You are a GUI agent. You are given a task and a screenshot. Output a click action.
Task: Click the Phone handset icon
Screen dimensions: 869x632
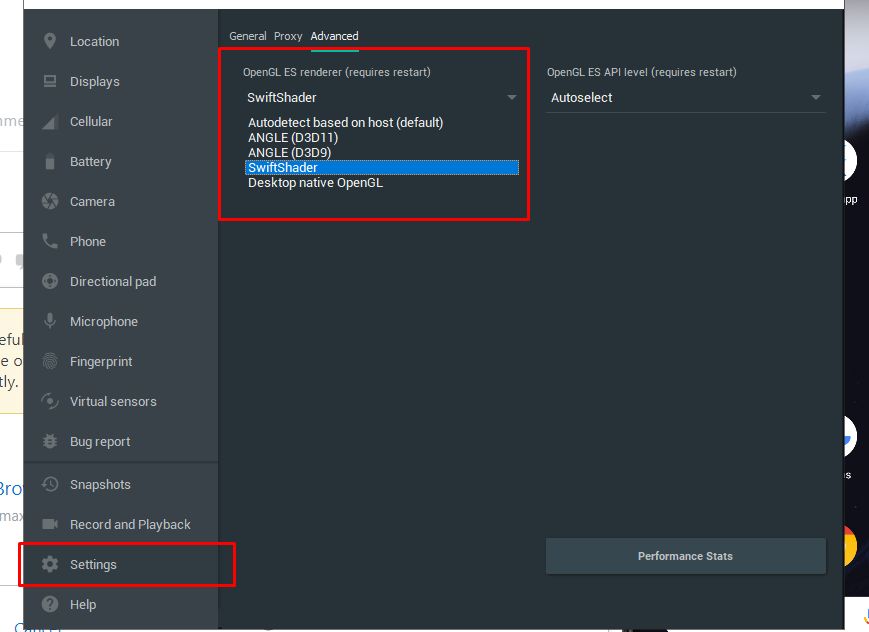tap(50, 241)
